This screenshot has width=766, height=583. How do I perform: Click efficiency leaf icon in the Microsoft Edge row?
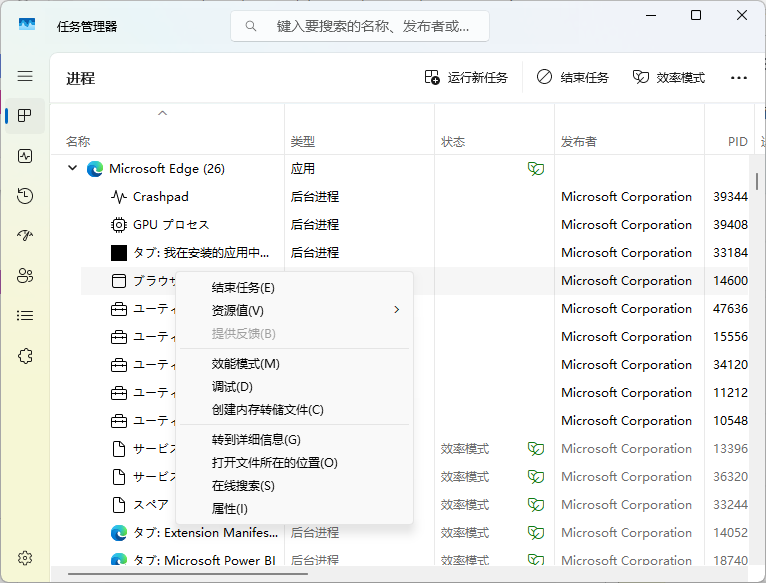(x=536, y=169)
